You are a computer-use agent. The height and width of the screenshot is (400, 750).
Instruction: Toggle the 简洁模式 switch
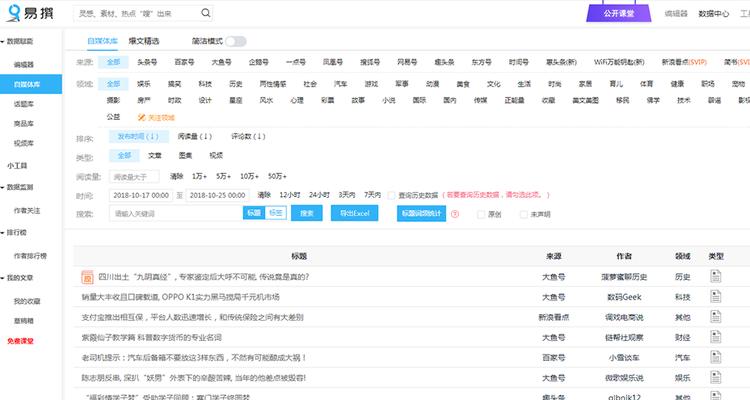[236, 42]
